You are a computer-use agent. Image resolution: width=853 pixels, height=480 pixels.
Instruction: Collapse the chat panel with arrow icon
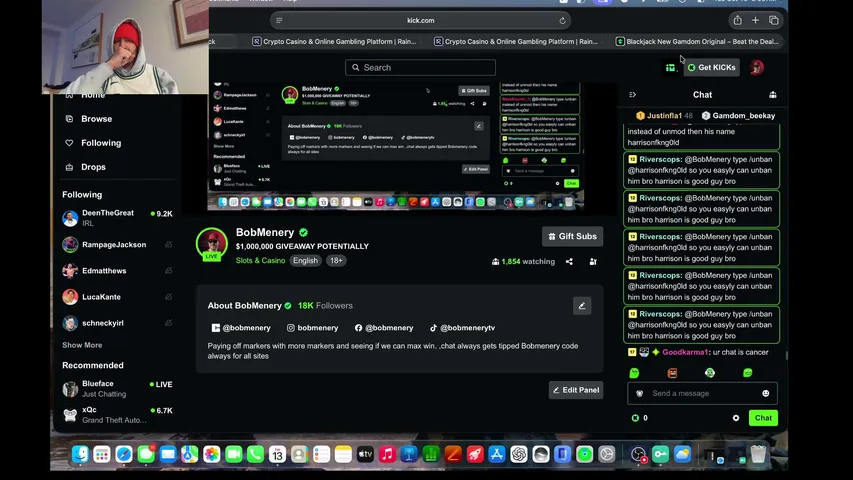(x=632, y=95)
